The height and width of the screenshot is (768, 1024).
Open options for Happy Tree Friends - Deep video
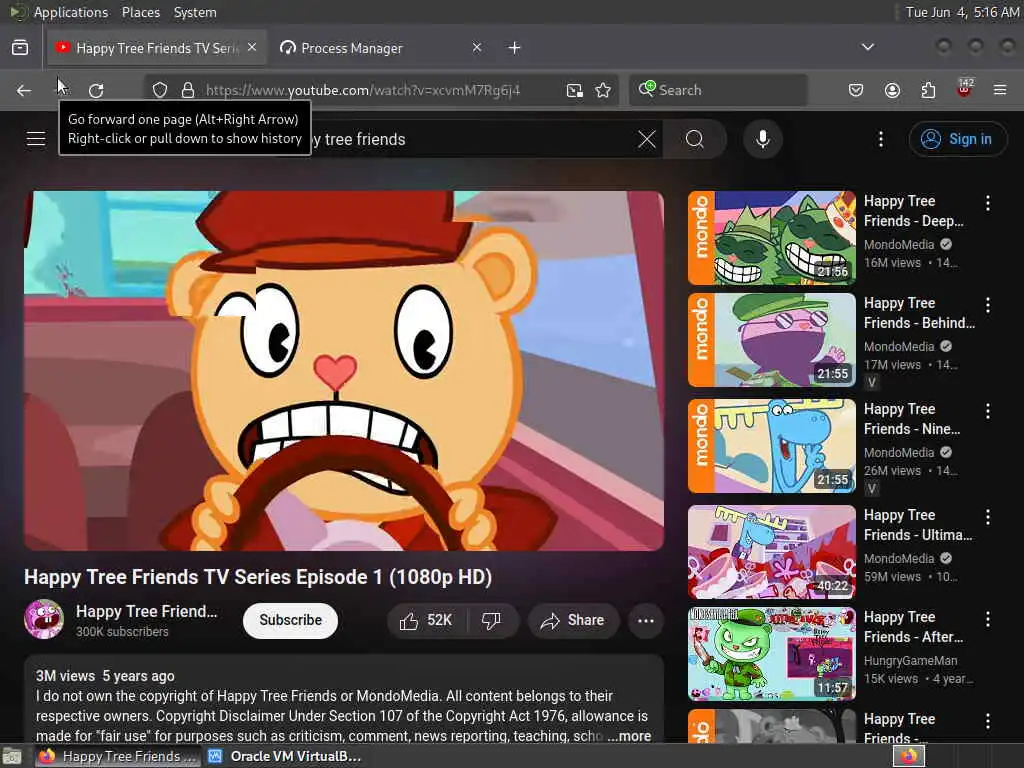pos(987,203)
